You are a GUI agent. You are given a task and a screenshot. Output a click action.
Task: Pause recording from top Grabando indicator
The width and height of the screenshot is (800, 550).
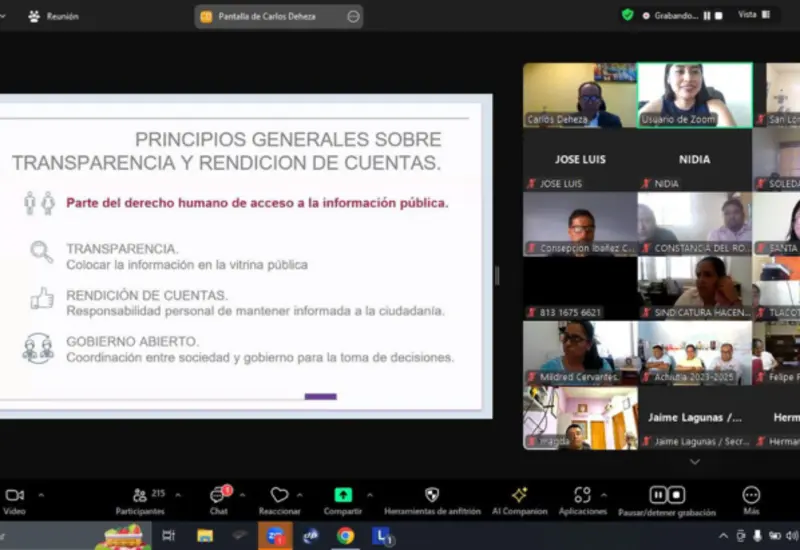707,16
